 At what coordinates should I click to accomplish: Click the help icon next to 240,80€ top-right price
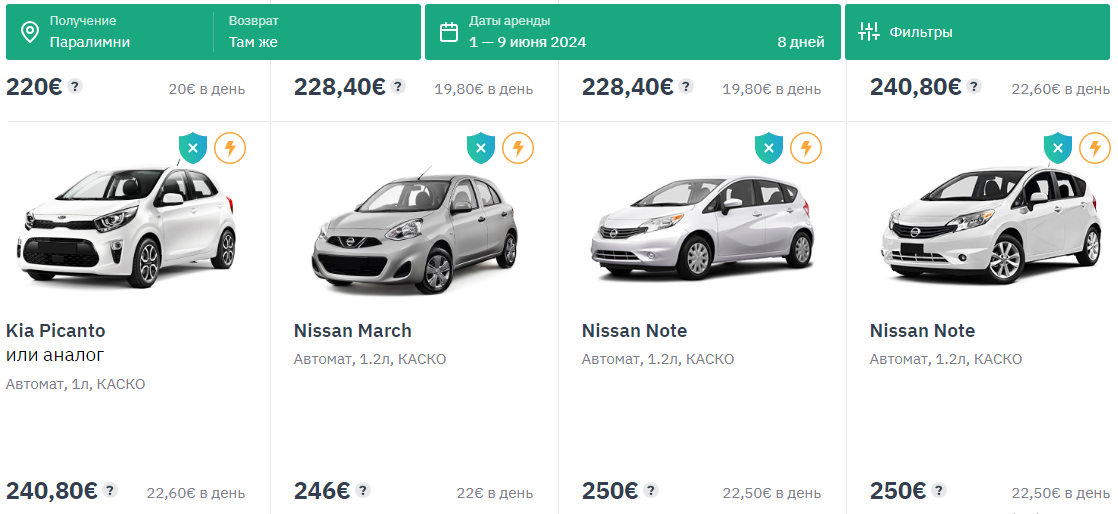click(x=974, y=86)
